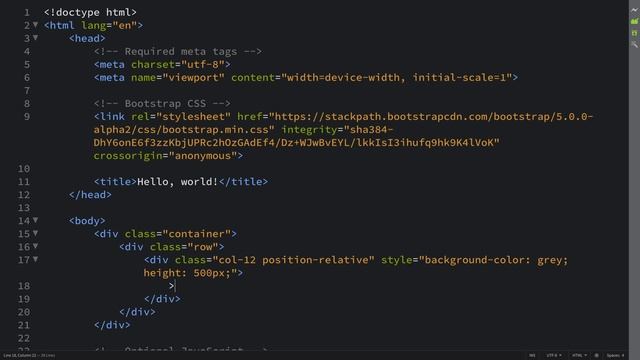Click the "background-color: grey;" style text

[496, 260]
